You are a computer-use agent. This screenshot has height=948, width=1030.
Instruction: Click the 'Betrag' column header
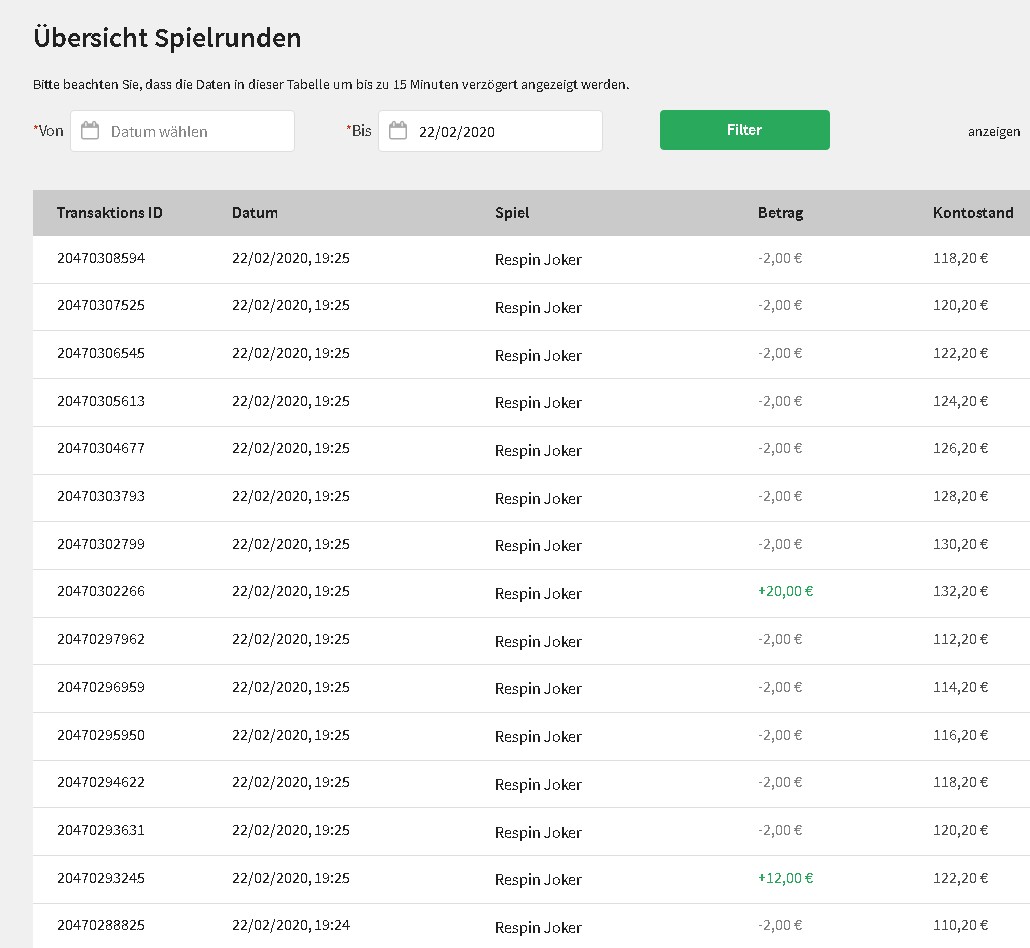click(x=780, y=213)
